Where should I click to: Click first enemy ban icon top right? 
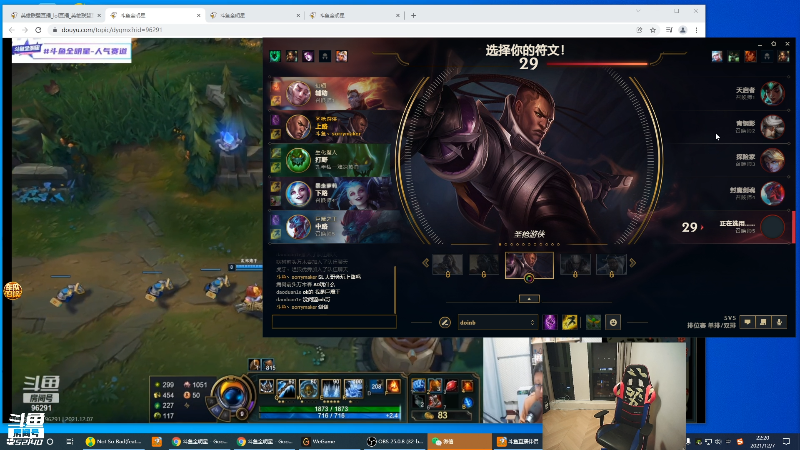[x=717, y=56]
